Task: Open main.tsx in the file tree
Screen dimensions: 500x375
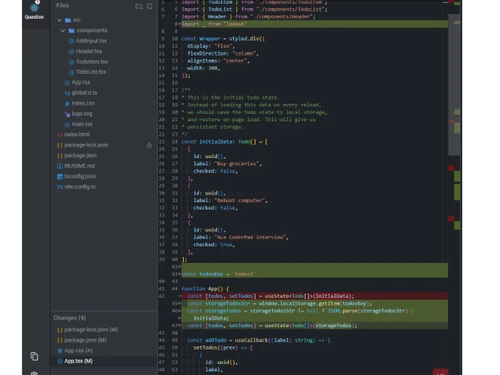Action: pyautogui.click(x=82, y=124)
